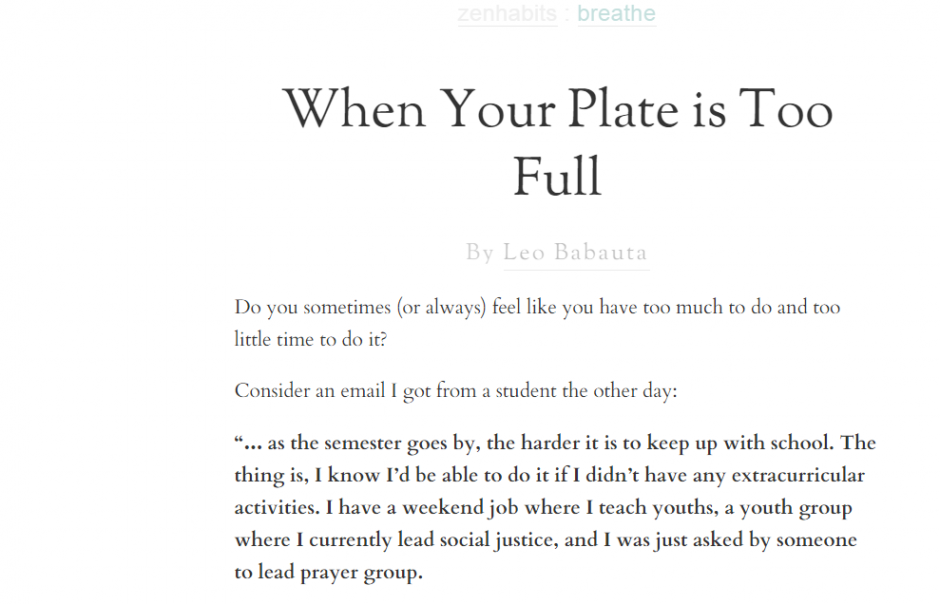Click the "Consider an email" sentence
The image size is (940, 604).
(456, 391)
